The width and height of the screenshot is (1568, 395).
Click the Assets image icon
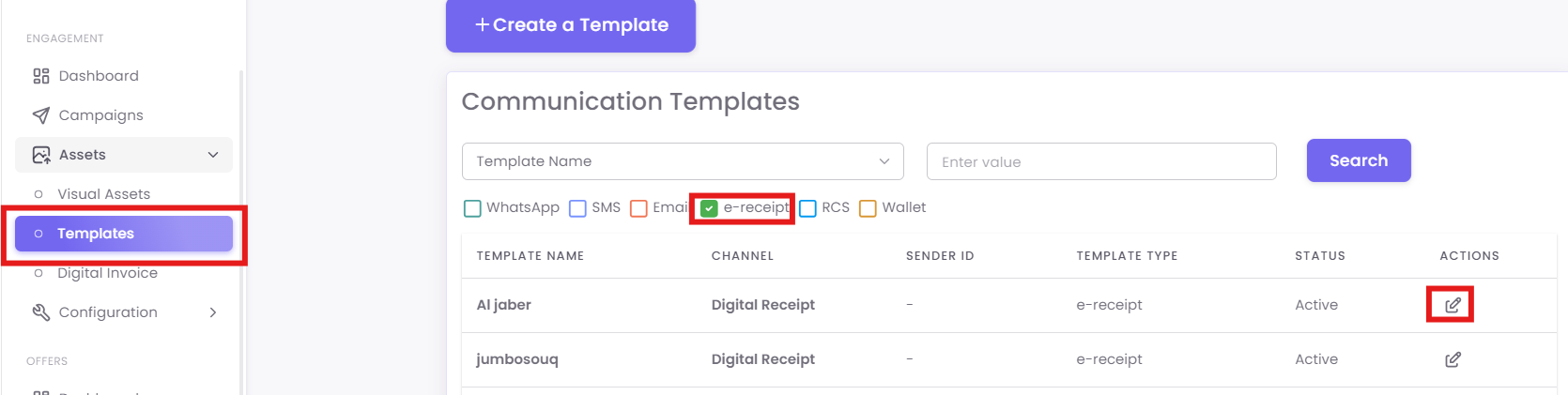point(41,155)
